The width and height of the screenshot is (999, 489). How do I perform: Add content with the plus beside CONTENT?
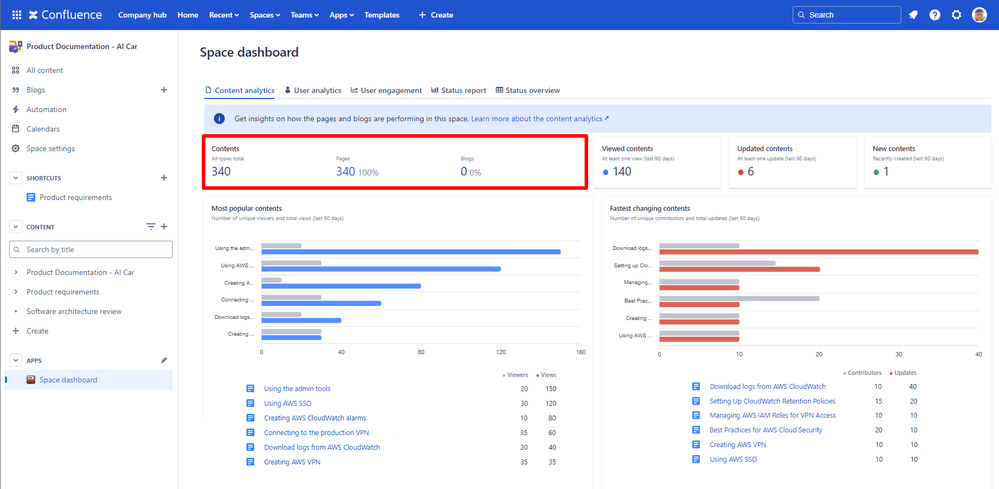pyautogui.click(x=164, y=227)
